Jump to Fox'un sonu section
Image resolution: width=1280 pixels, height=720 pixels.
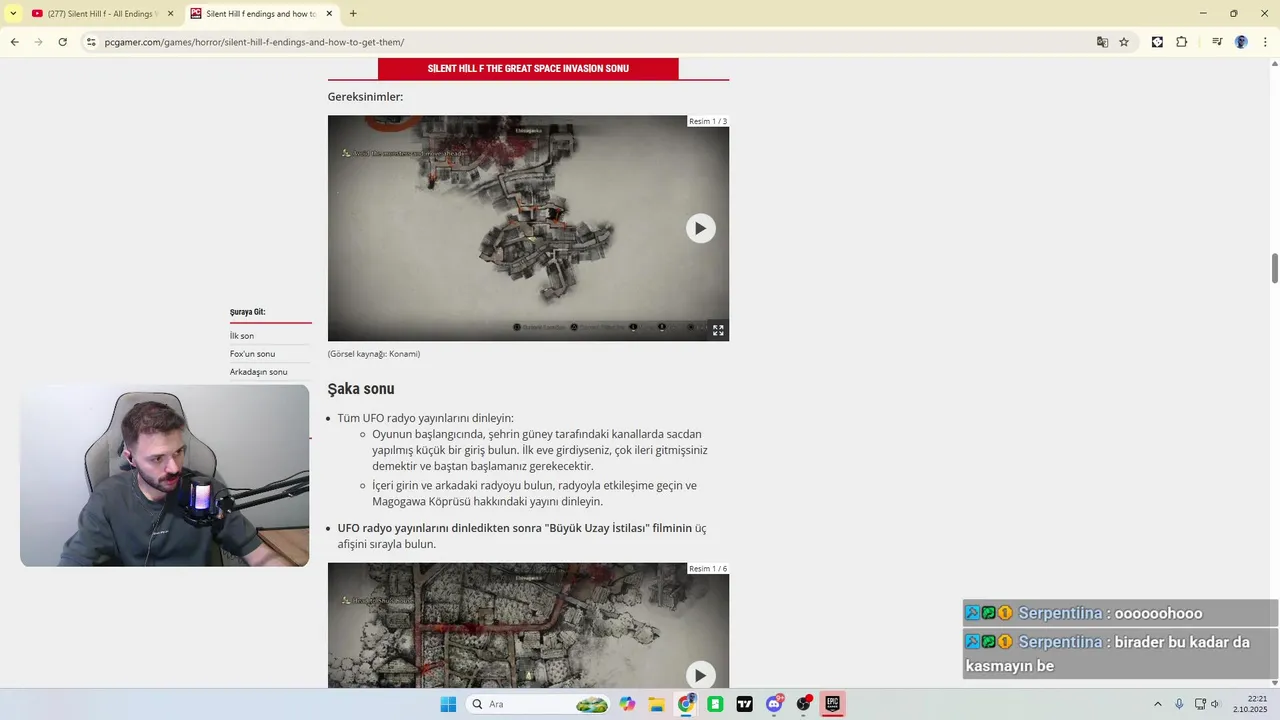pyautogui.click(x=252, y=354)
